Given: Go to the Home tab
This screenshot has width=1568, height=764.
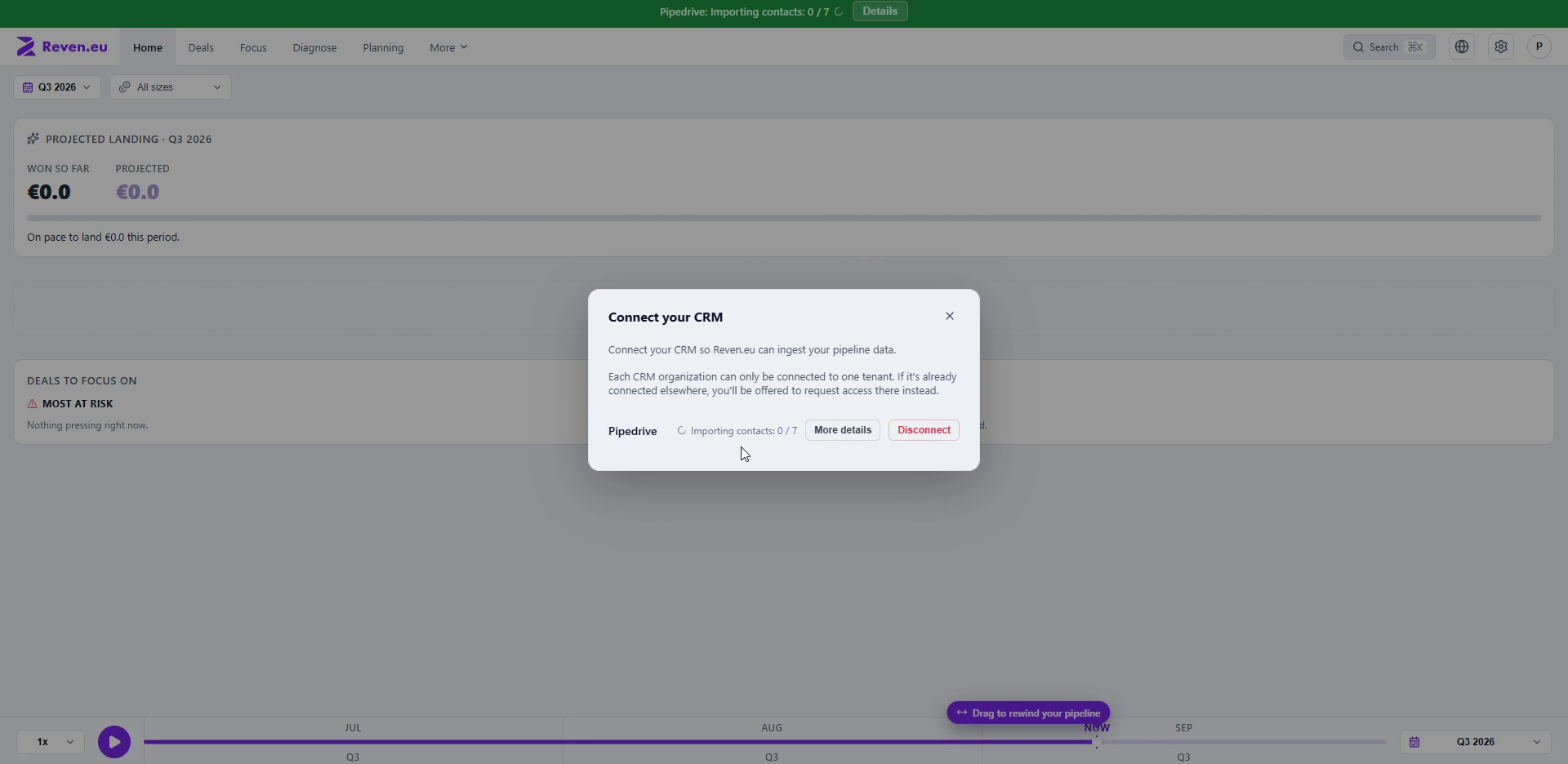Looking at the screenshot, I should pos(148,47).
